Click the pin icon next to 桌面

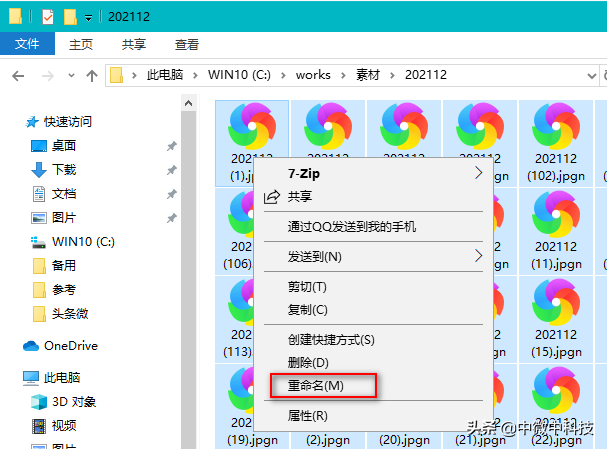(171, 146)
